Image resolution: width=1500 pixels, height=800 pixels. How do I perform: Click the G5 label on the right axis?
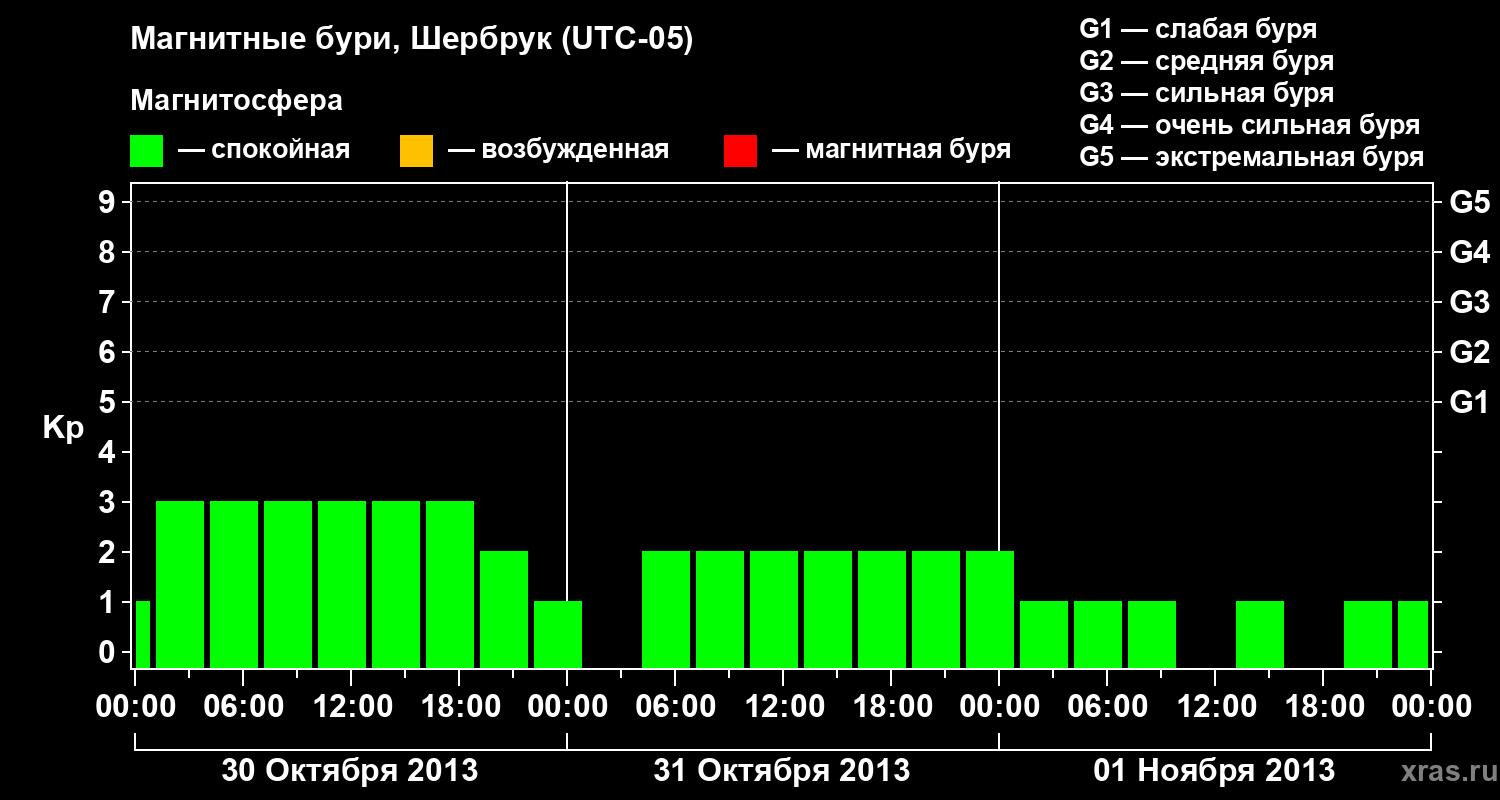point(1469,202)
